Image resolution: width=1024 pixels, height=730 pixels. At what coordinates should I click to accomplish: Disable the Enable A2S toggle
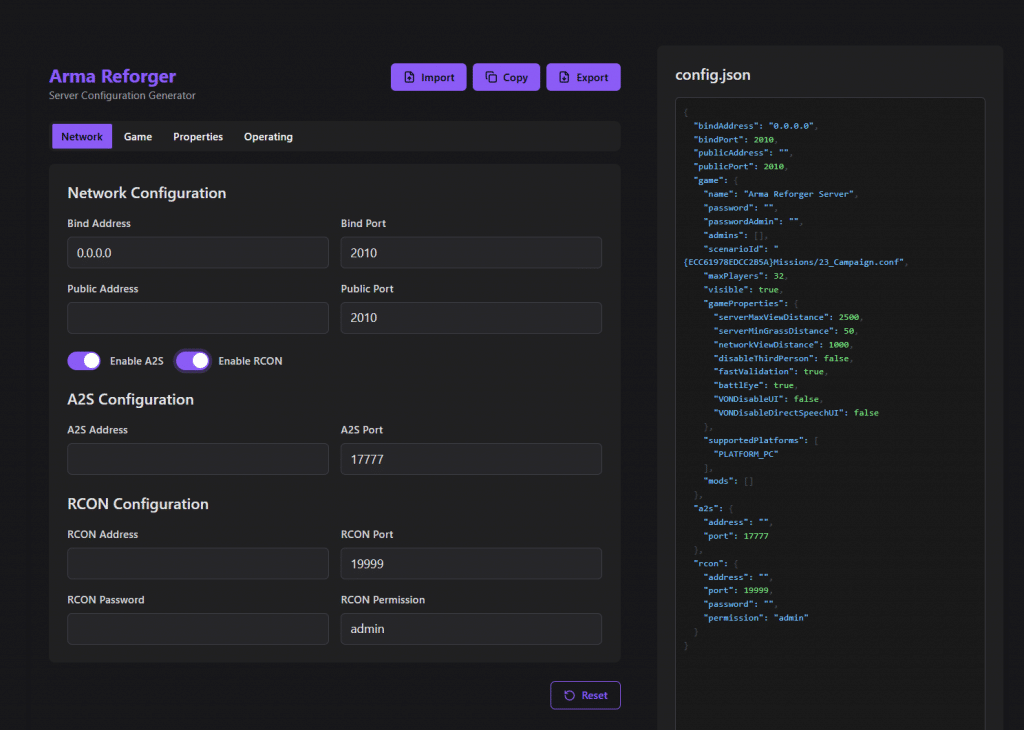(84, 359)
